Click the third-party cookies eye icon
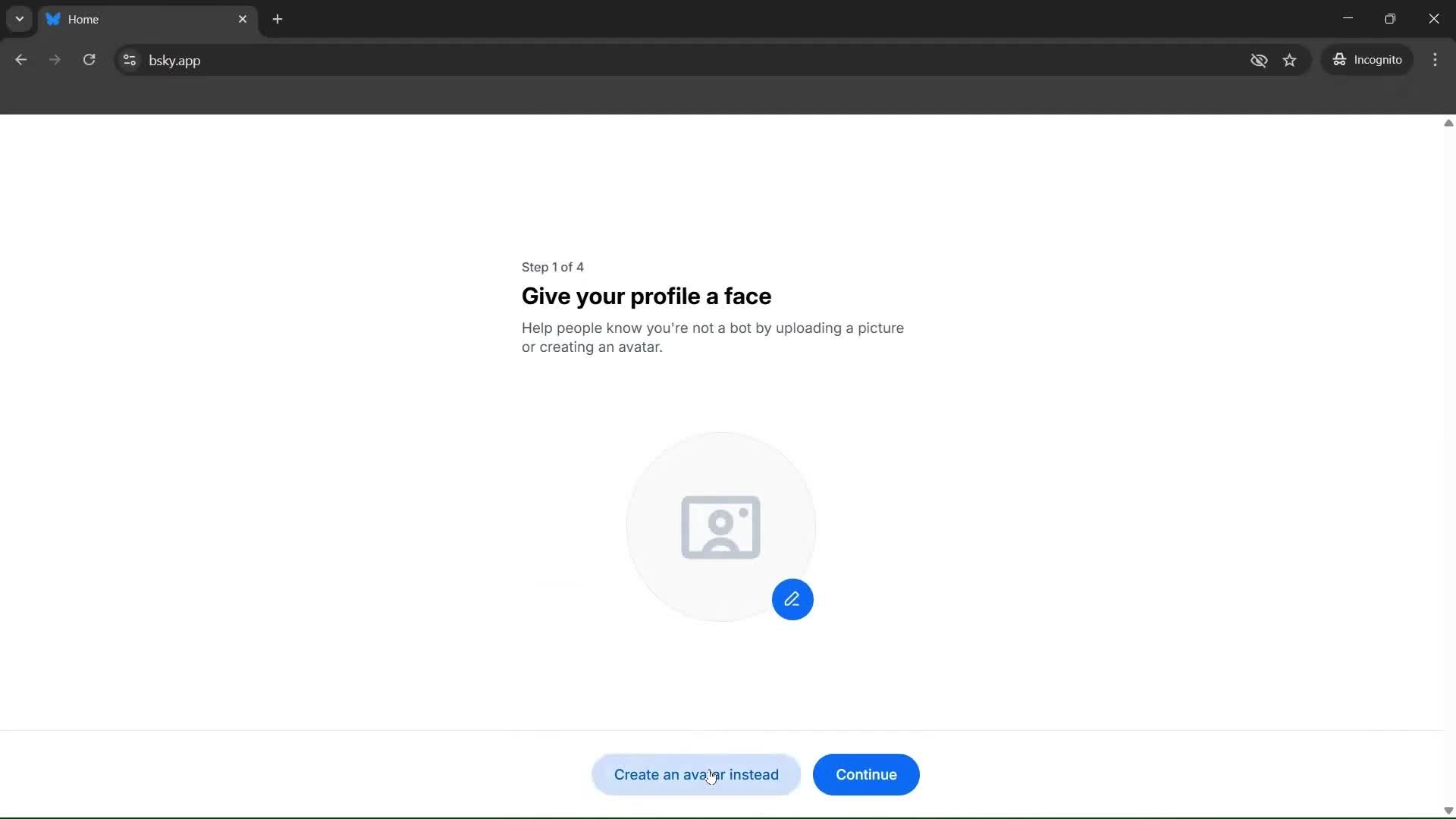Viewport: 1456px width, 819px height. pyautogui.click(x=1259, y=61)
